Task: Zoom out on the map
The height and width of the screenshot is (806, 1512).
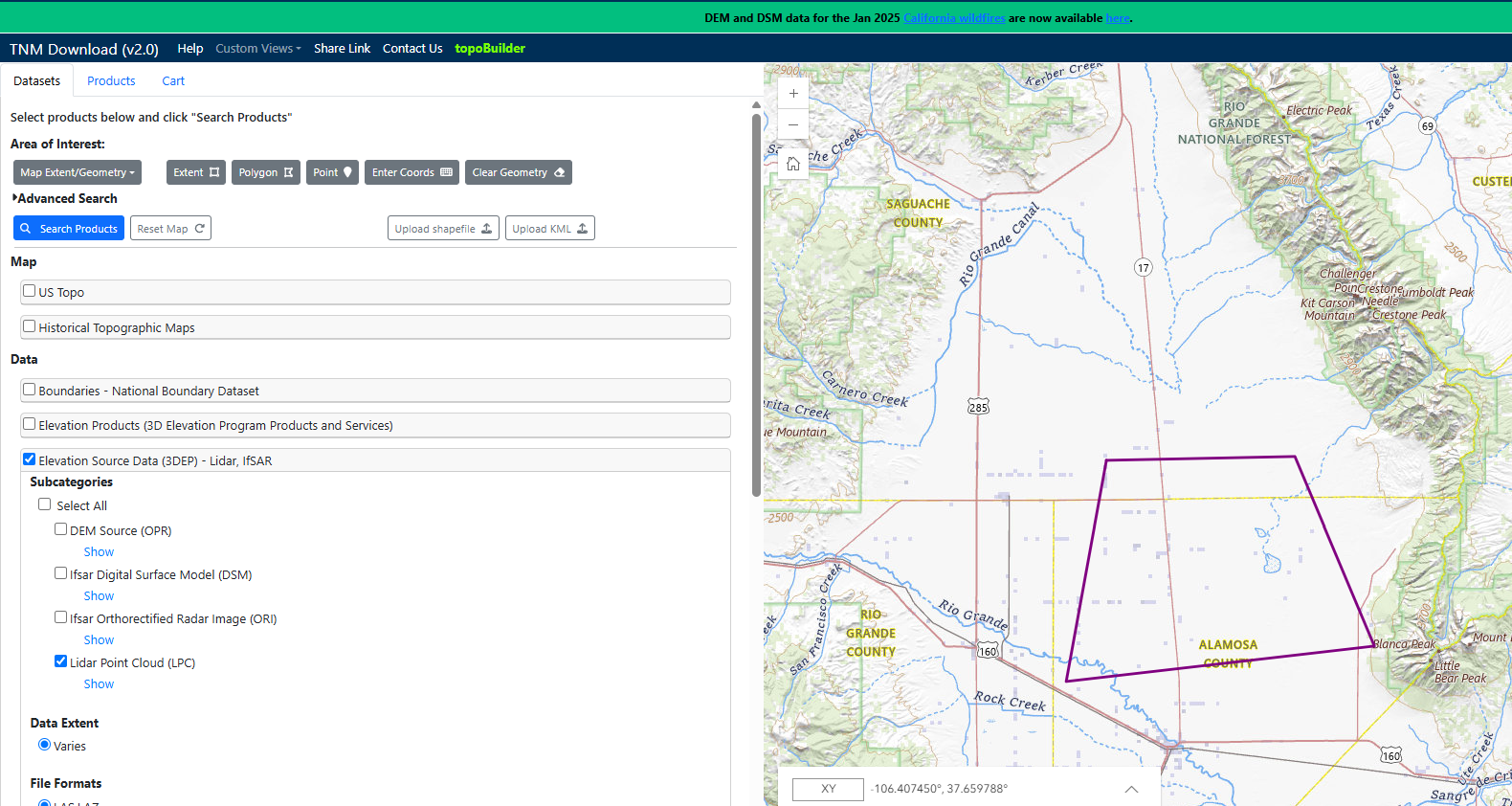Action: coord(793,125)
